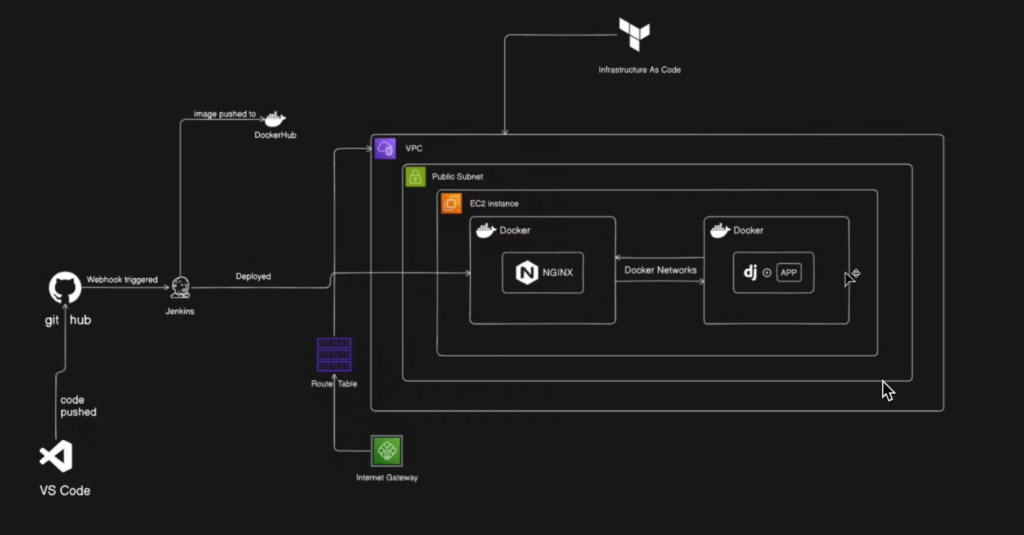This screenshot has height=535, width=1024.
Task: Select the Jenkins butler icon
Action: [181, 288]
